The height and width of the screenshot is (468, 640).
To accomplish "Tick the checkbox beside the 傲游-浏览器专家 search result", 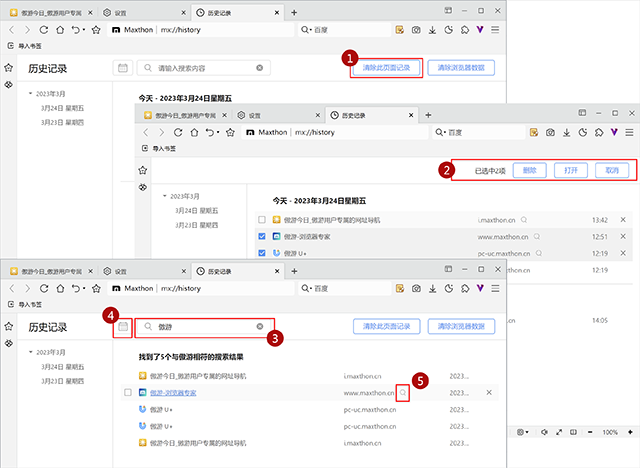I will [128, 393].
